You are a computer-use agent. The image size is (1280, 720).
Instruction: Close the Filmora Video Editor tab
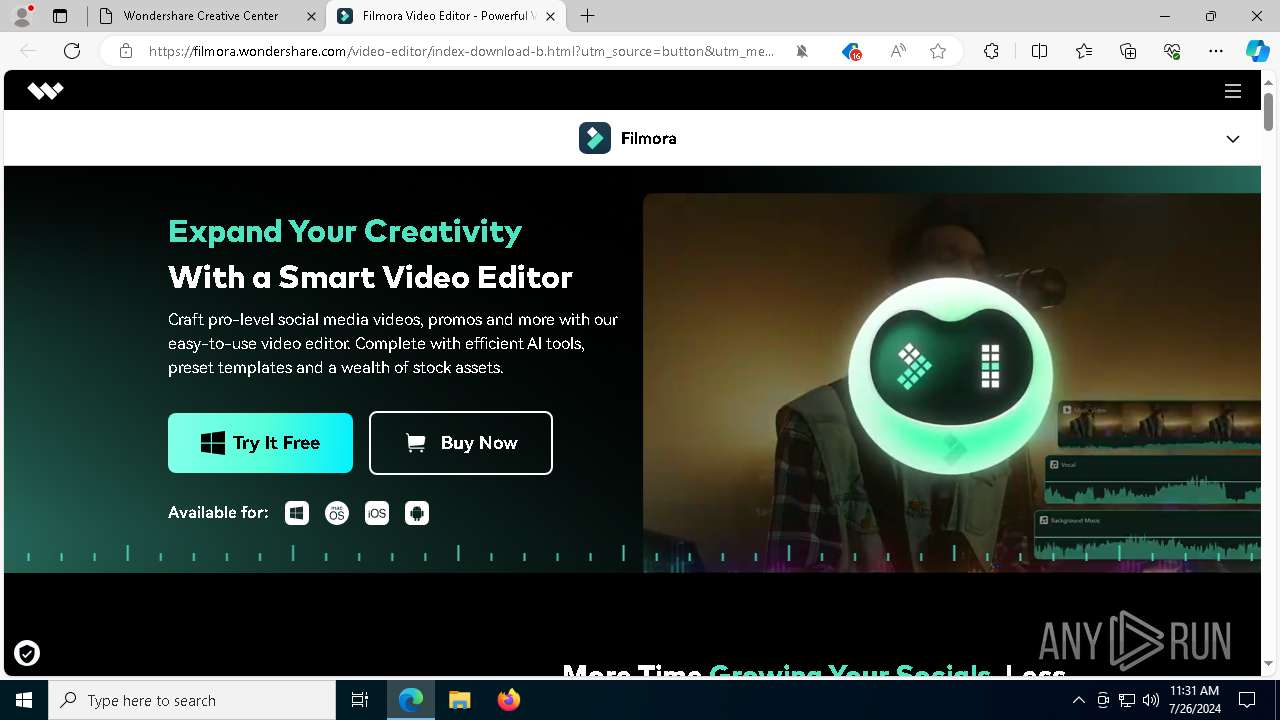tap(551, 16)
